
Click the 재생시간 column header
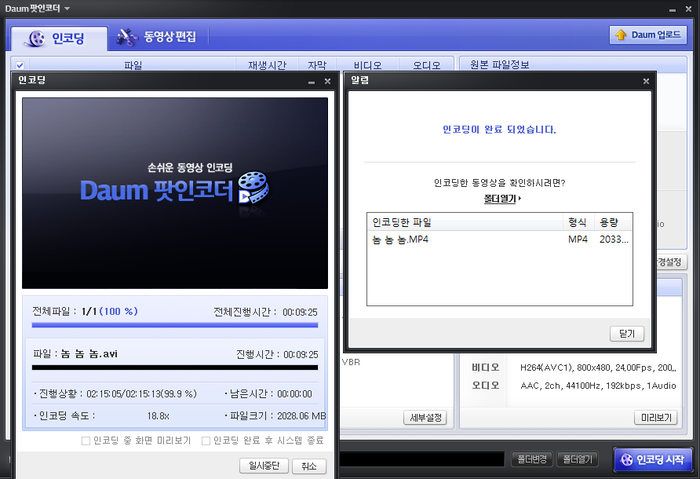(x=267, y=65)
